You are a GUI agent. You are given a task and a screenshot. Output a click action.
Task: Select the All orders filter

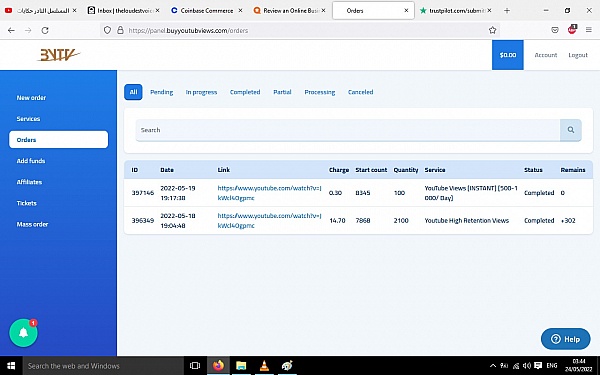pos(133,92)
